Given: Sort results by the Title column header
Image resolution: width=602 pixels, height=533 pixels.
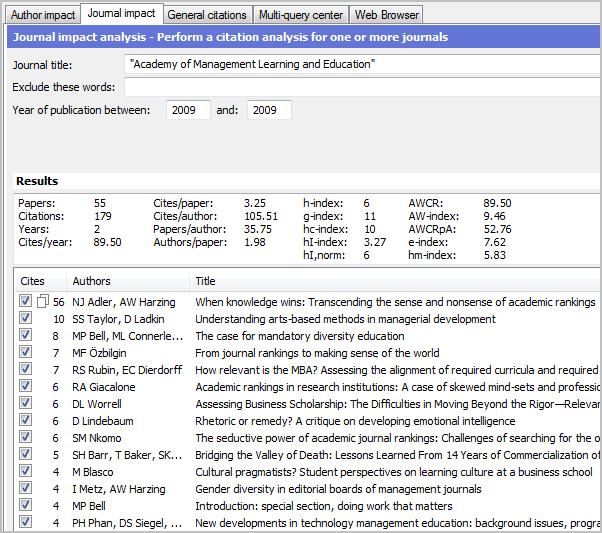Looking at the screenshot, I should [395, 281].
